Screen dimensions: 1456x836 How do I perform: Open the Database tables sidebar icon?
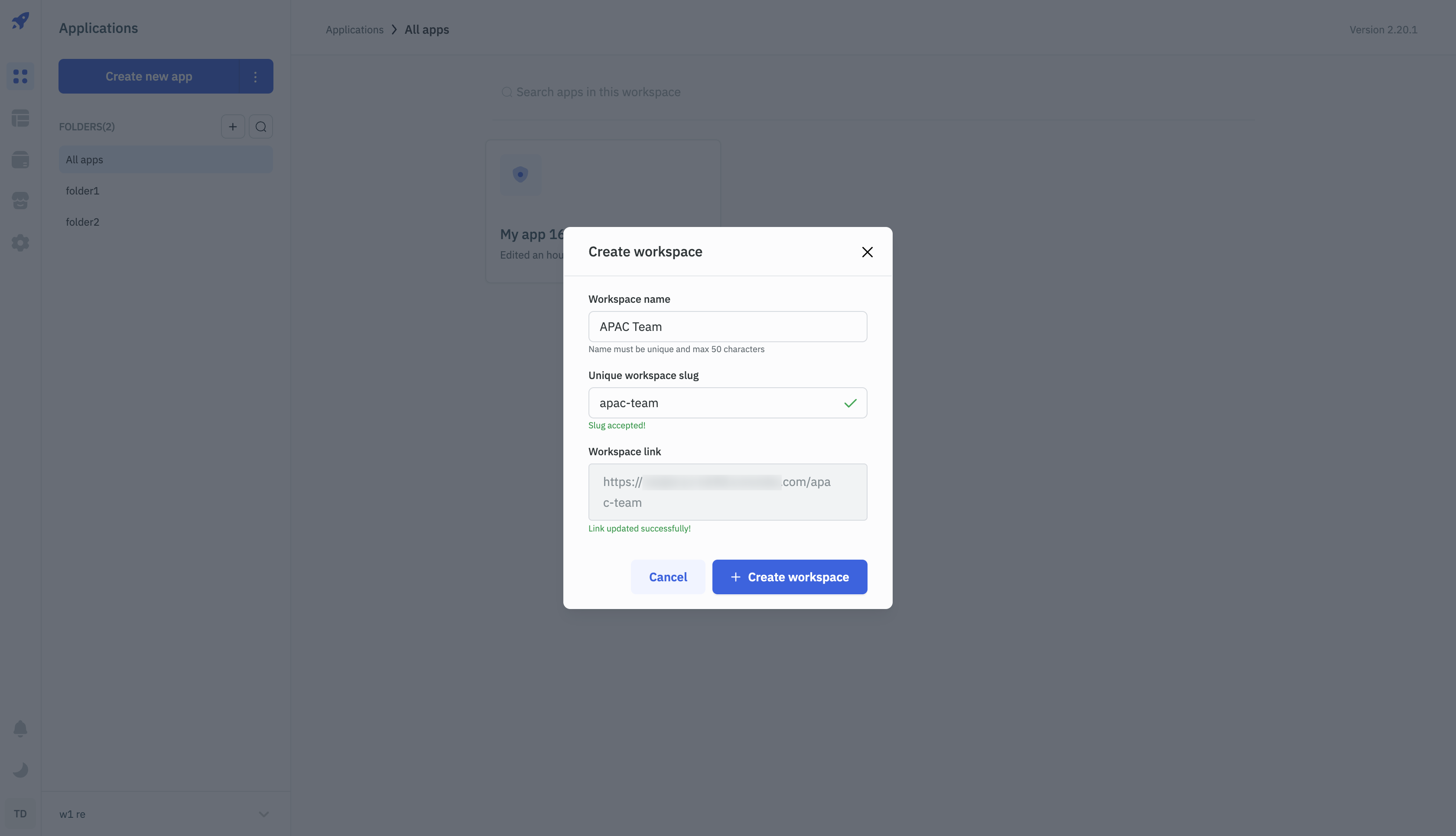coord(20,118)
